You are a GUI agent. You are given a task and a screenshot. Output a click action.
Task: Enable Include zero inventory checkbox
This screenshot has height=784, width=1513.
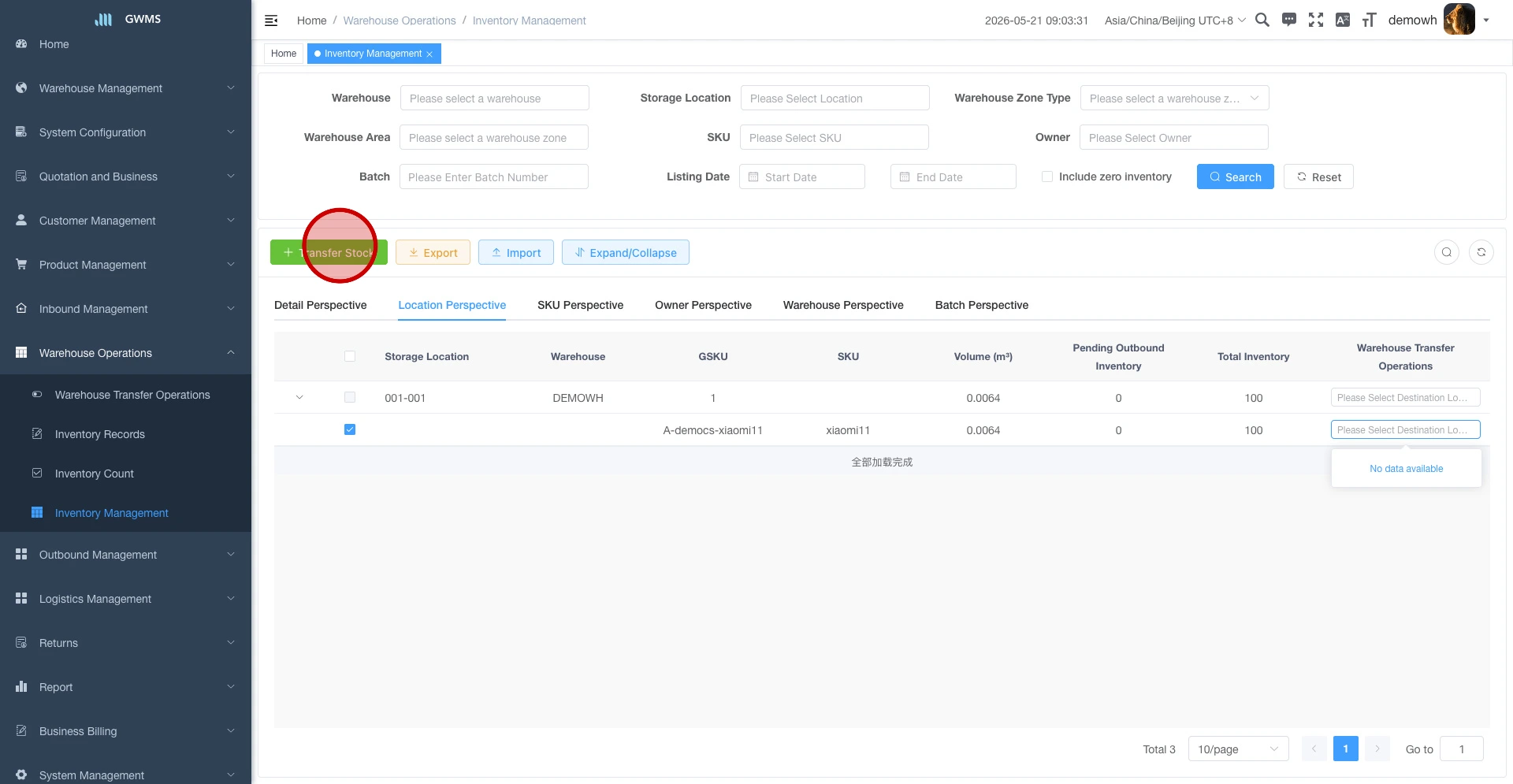1047,176
